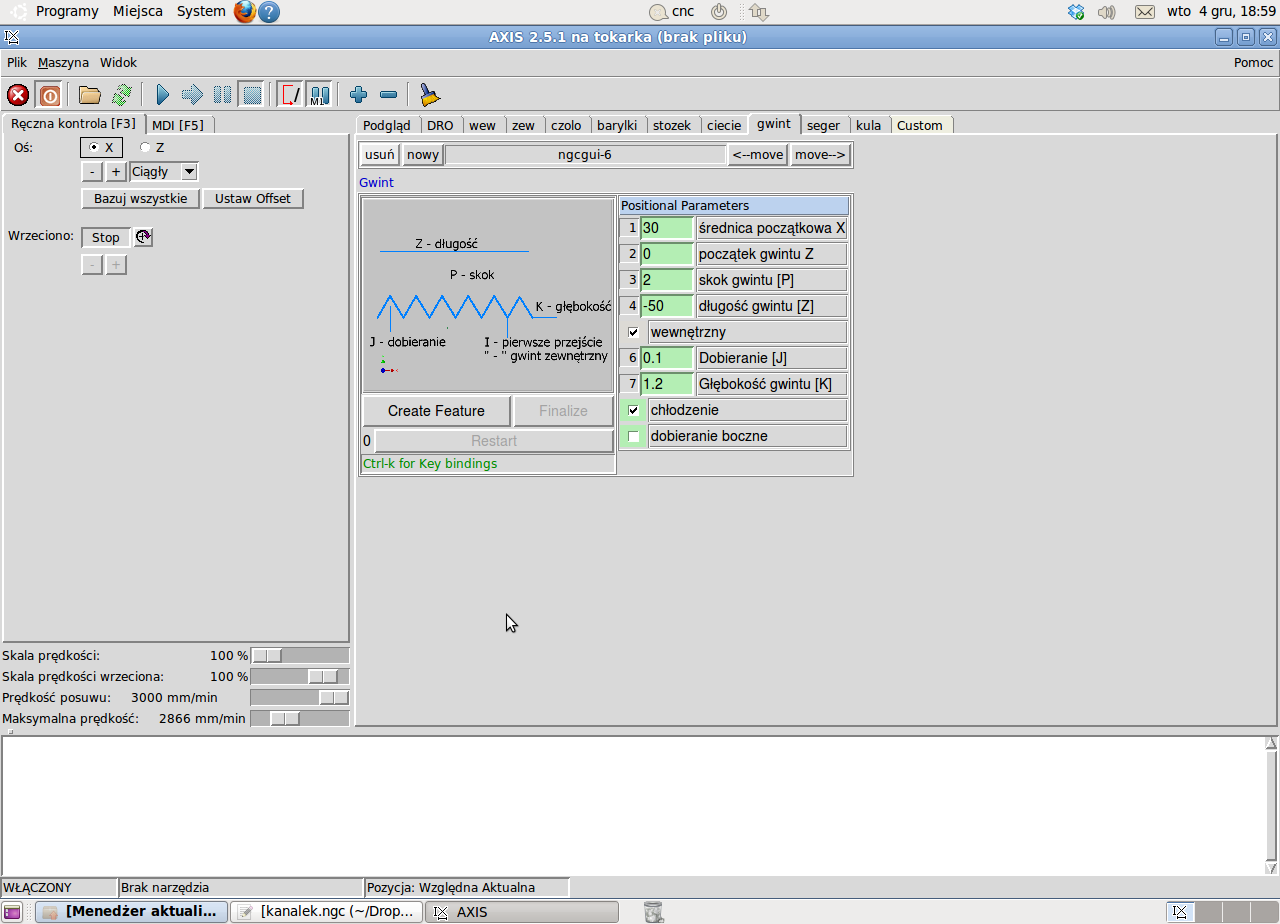1280x924 pixels.
Task: Clear live plot with broom icon
Action: [429, 95]
